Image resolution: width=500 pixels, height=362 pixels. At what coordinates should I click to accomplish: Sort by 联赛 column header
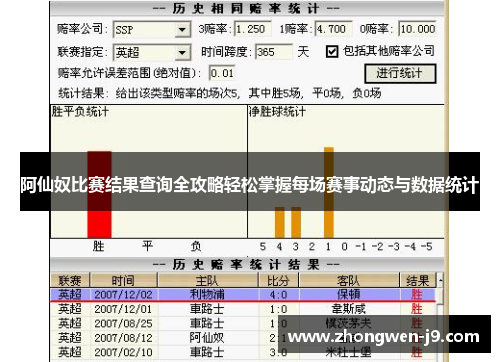[x=70, y=280]
